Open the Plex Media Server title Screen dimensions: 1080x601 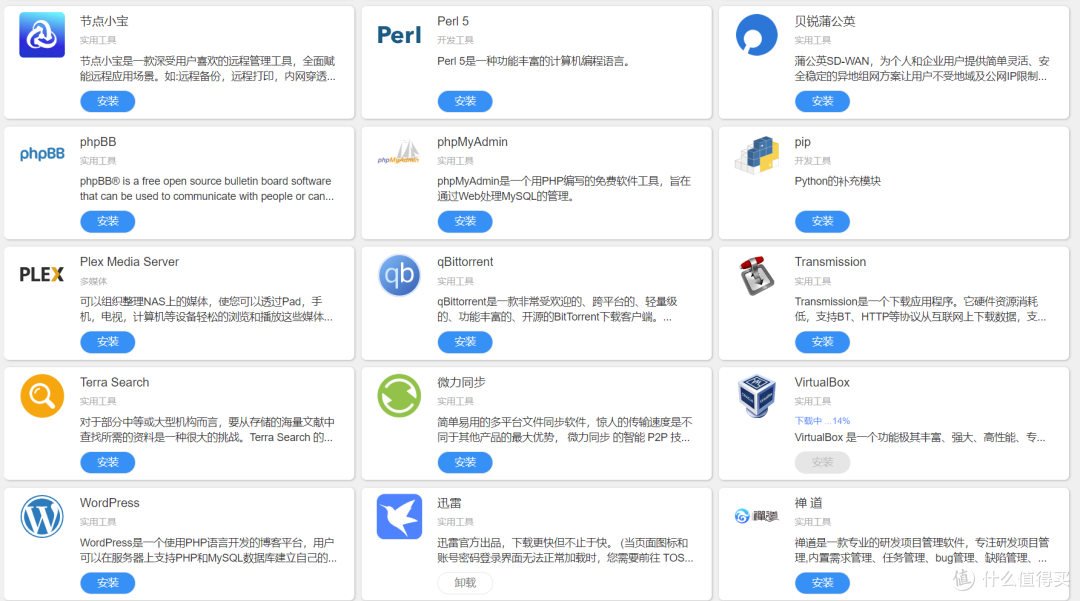click(x=129, y=262)
